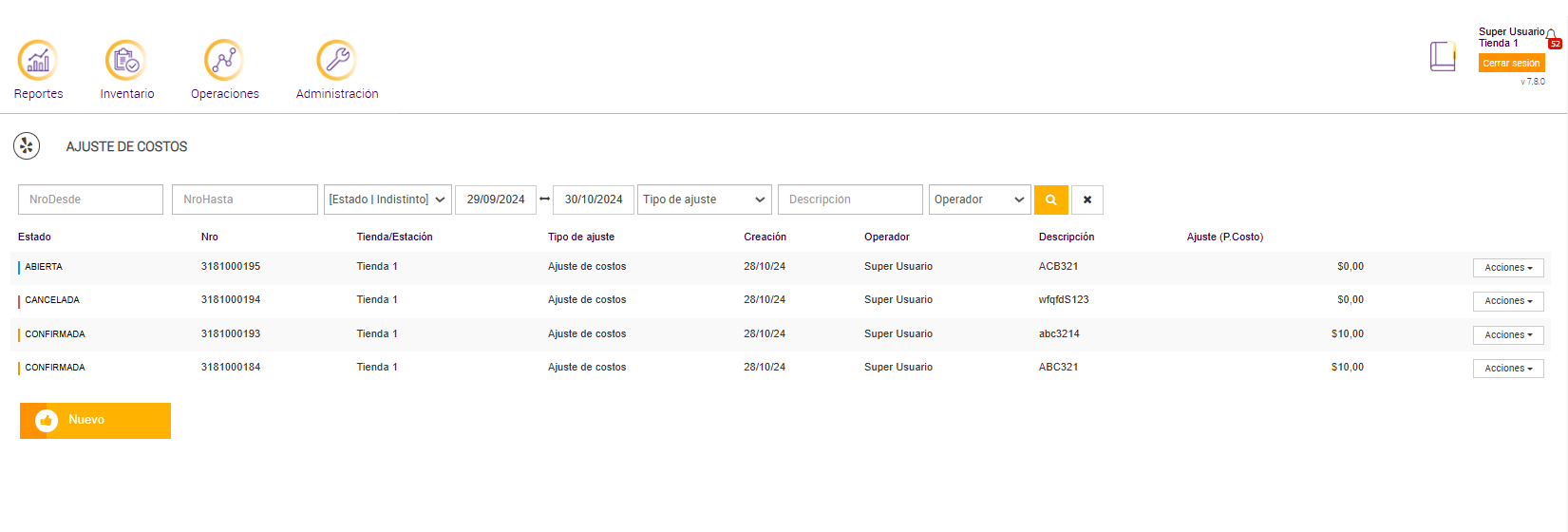Viewport: 1568px width, 532px height.
Task: Click the Ajuste de Costos page icon
Action: [x=27, y=146]
